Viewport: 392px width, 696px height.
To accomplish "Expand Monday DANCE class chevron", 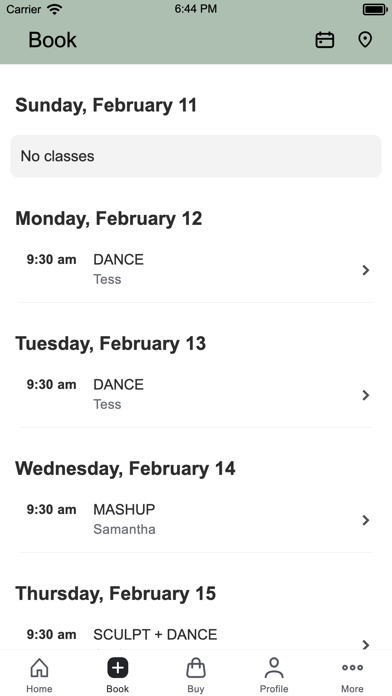I will click(365, 270).
